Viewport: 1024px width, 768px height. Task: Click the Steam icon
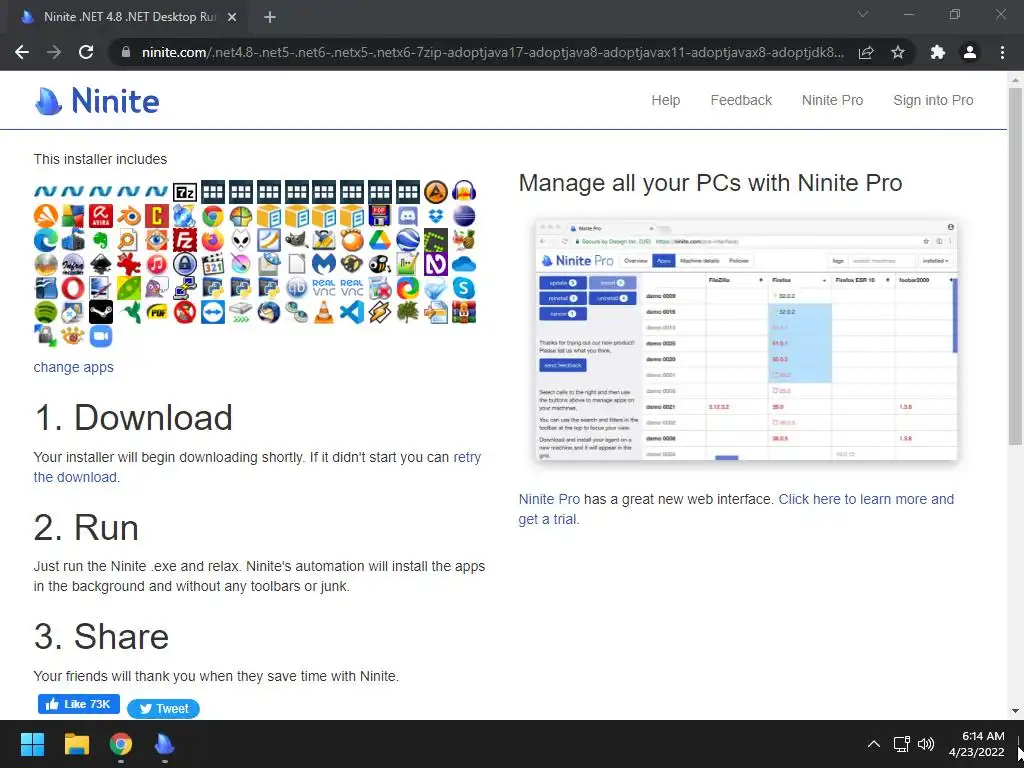(101, 312)
